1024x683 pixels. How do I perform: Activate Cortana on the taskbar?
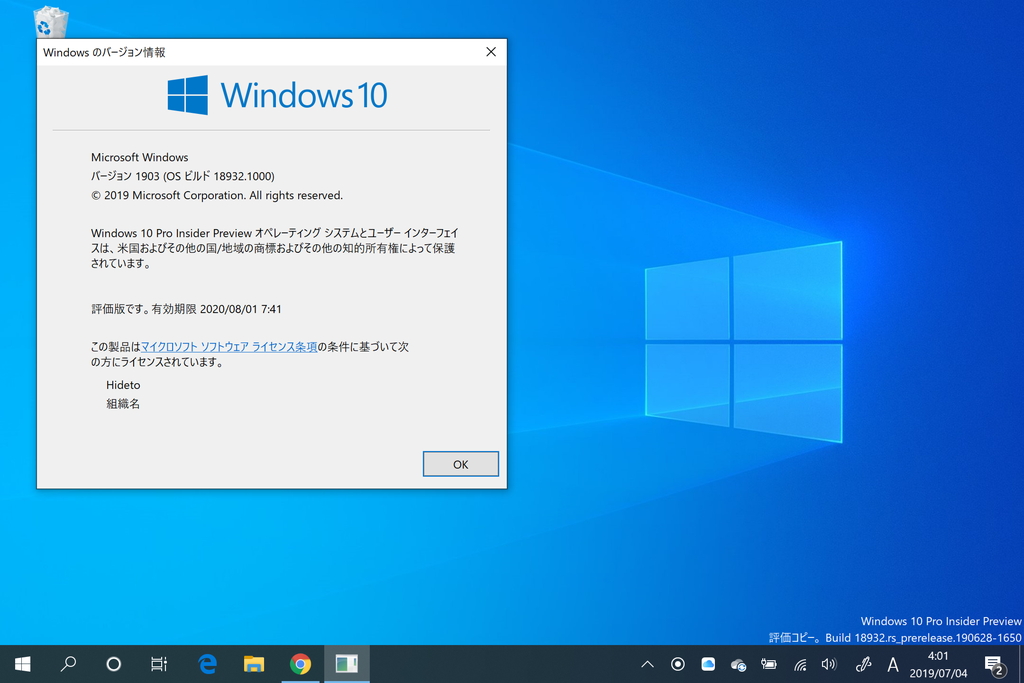click(x=113, y=664)
